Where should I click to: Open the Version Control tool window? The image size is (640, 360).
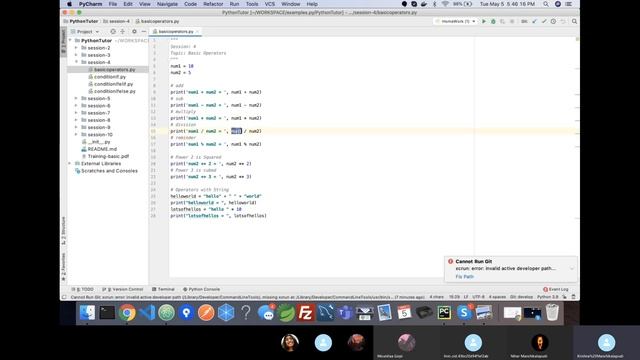tap(122, 289)
